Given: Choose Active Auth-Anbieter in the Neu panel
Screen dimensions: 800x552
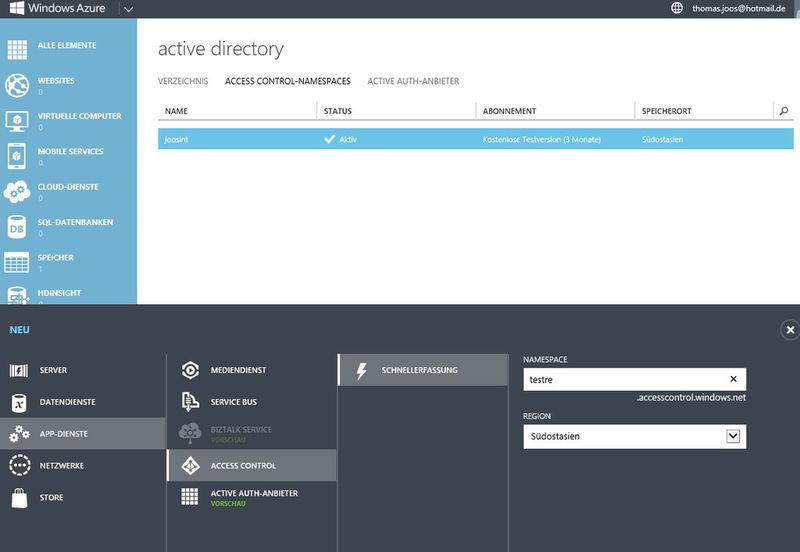Looking at the screenshot, I should coord(254,493).
